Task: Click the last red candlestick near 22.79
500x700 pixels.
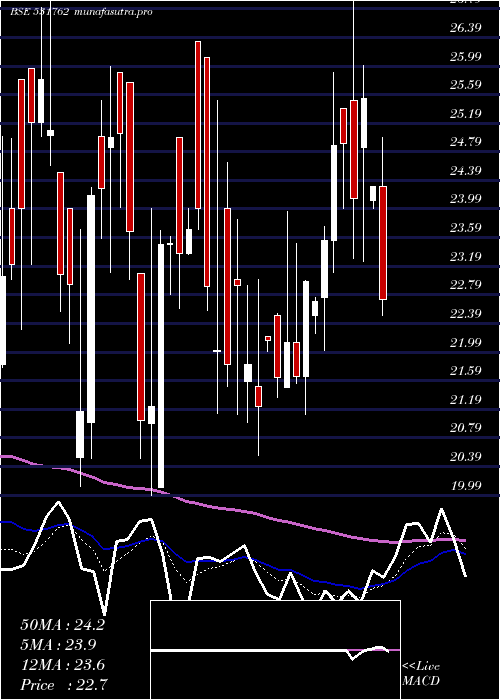Action: pos(383,243)
